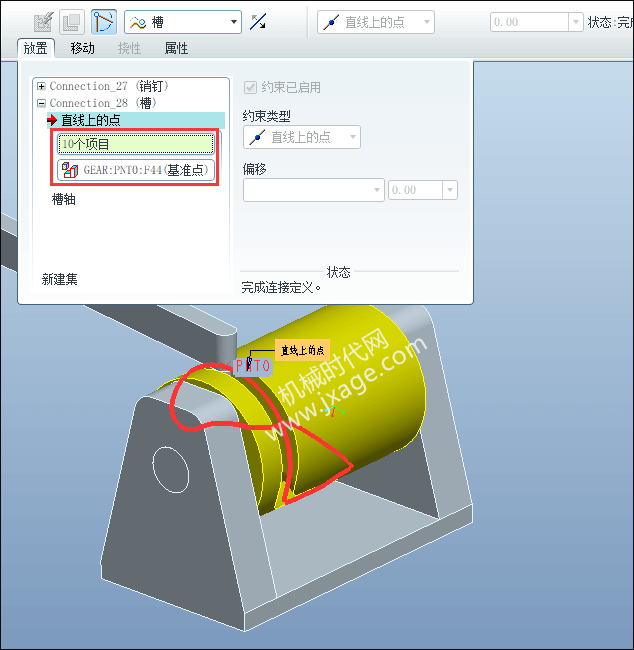Screen dimensions: 634x650
Task: Click the PNT0 datum point label
Action: tap(253, 366)
